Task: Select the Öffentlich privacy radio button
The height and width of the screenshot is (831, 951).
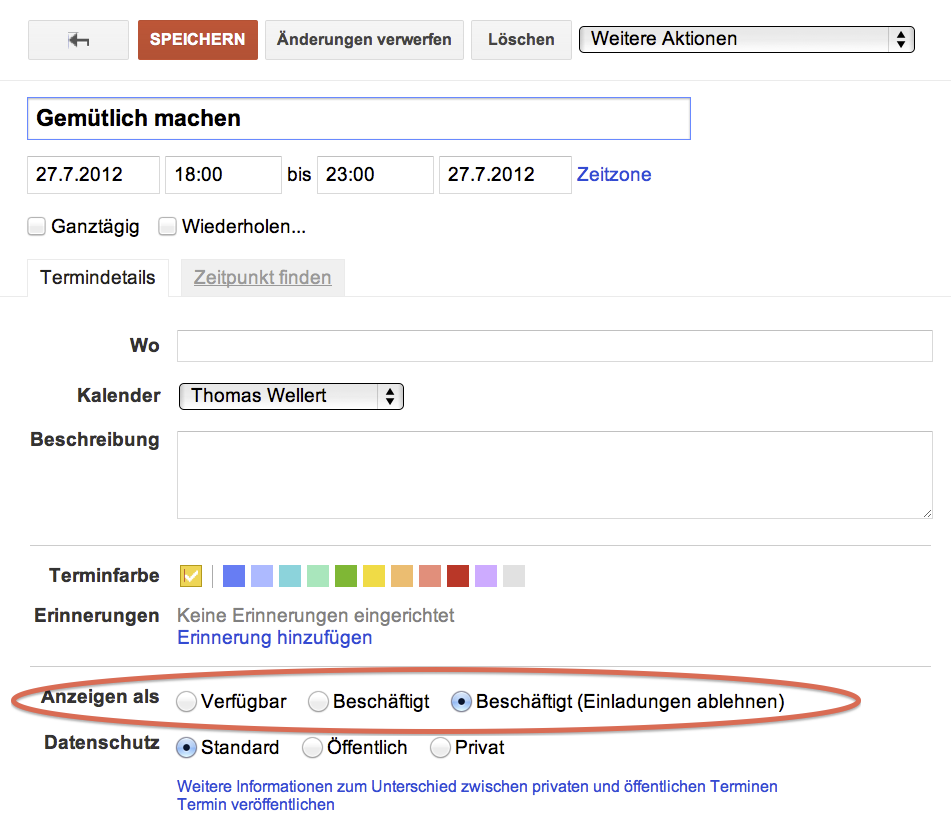Action: [312, 748]
